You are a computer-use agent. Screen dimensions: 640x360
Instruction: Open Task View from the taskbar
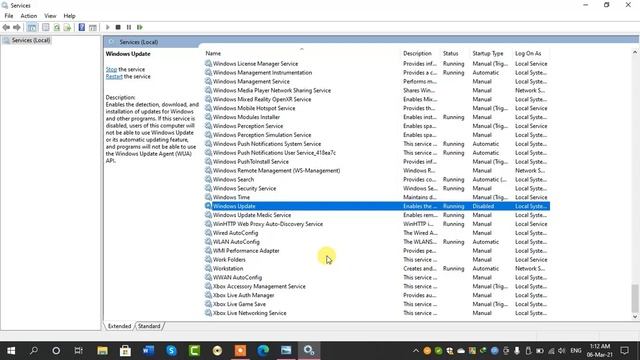click(78, 351)
